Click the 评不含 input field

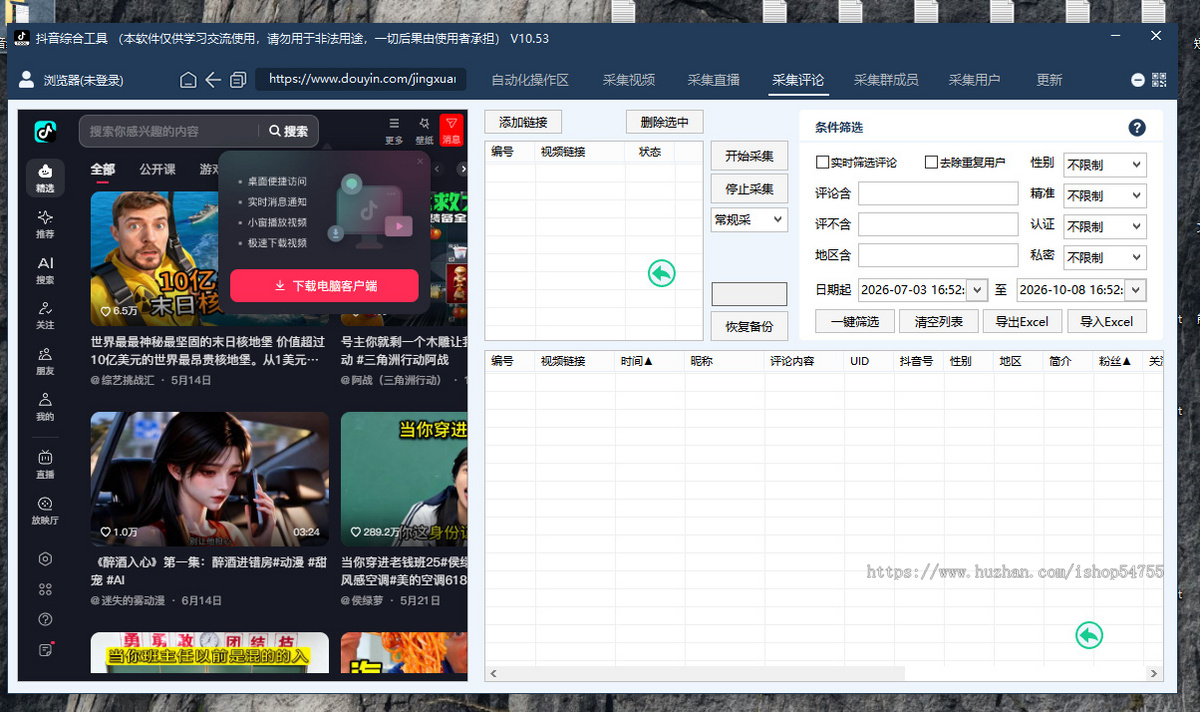pos(938,225)
